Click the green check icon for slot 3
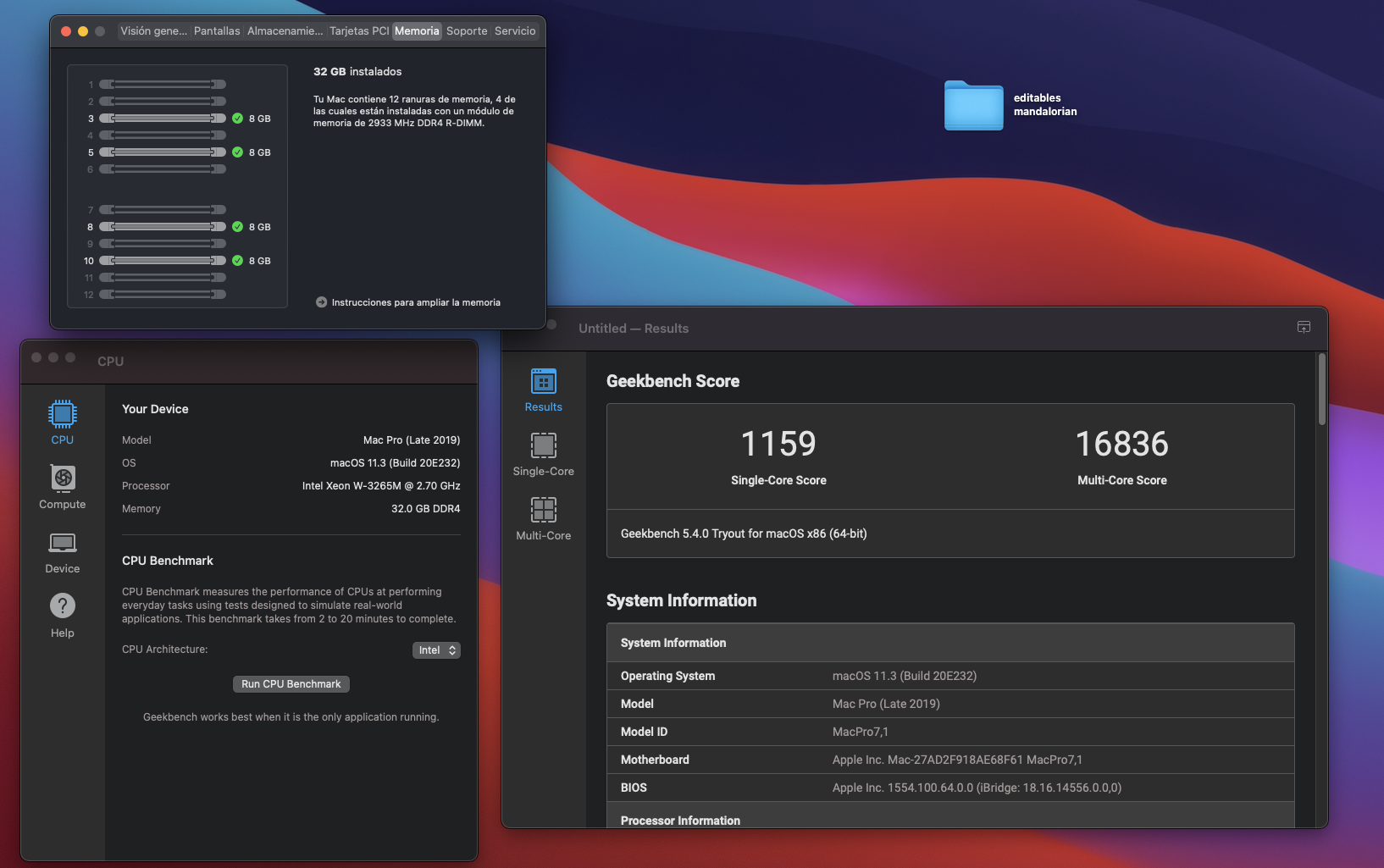 238,119
